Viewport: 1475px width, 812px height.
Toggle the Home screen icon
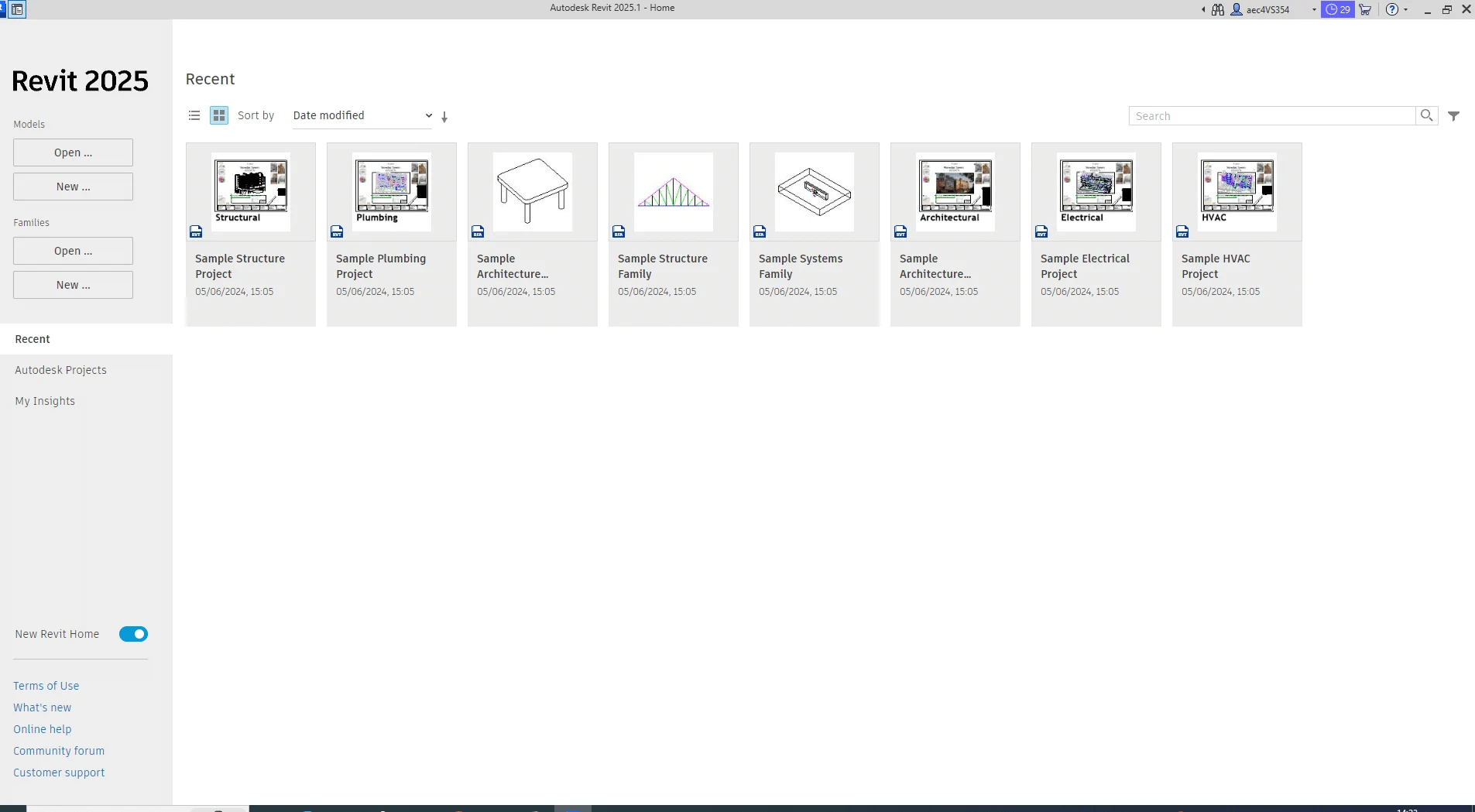17,9
